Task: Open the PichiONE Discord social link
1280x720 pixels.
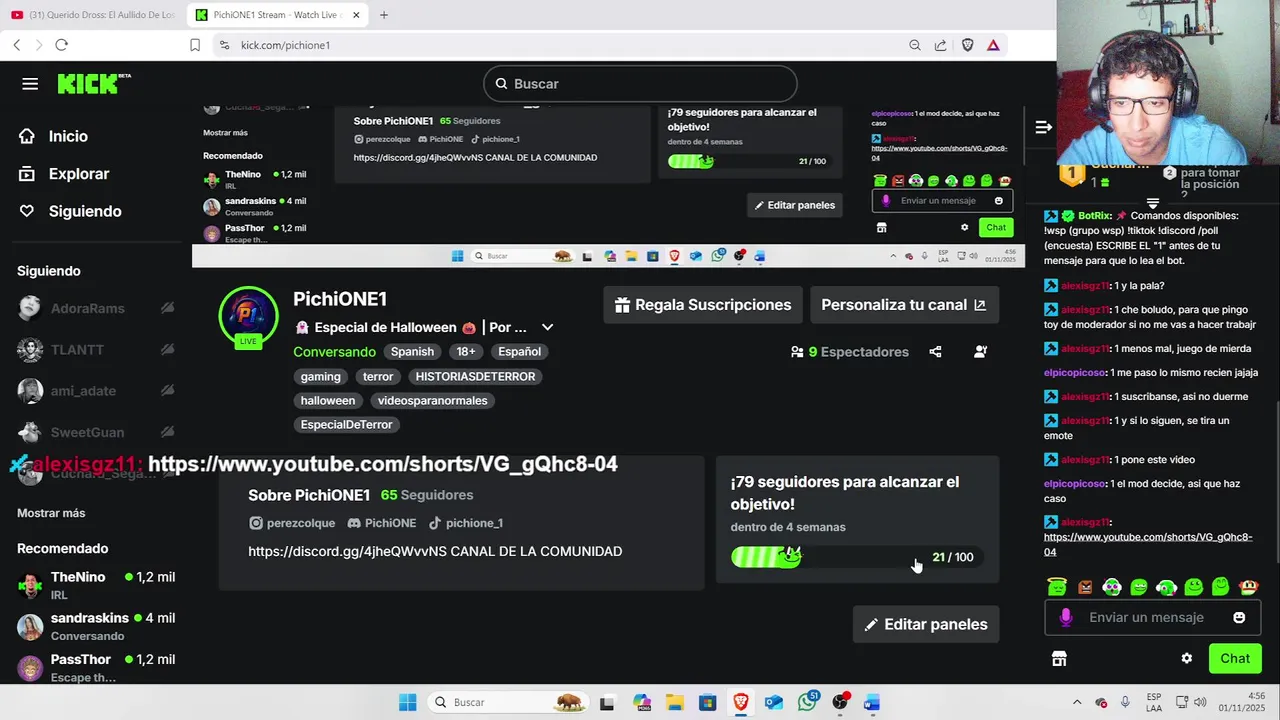Action: (x=381, y=523)
